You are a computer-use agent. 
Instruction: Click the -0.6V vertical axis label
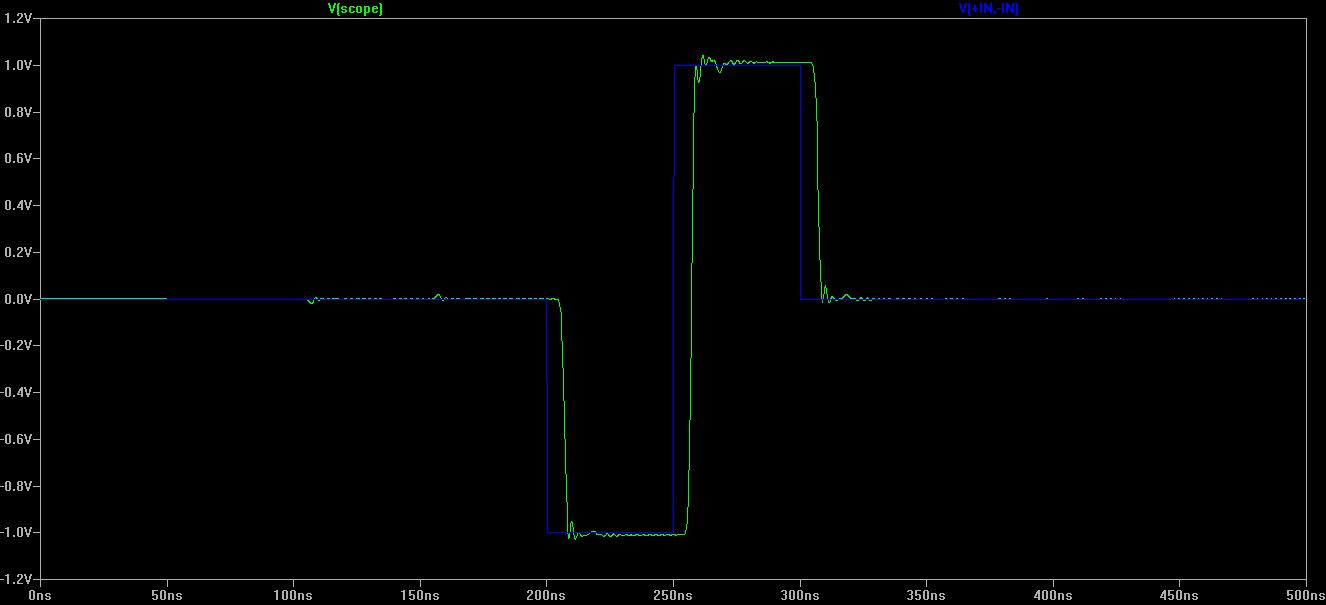click(17, 439)
